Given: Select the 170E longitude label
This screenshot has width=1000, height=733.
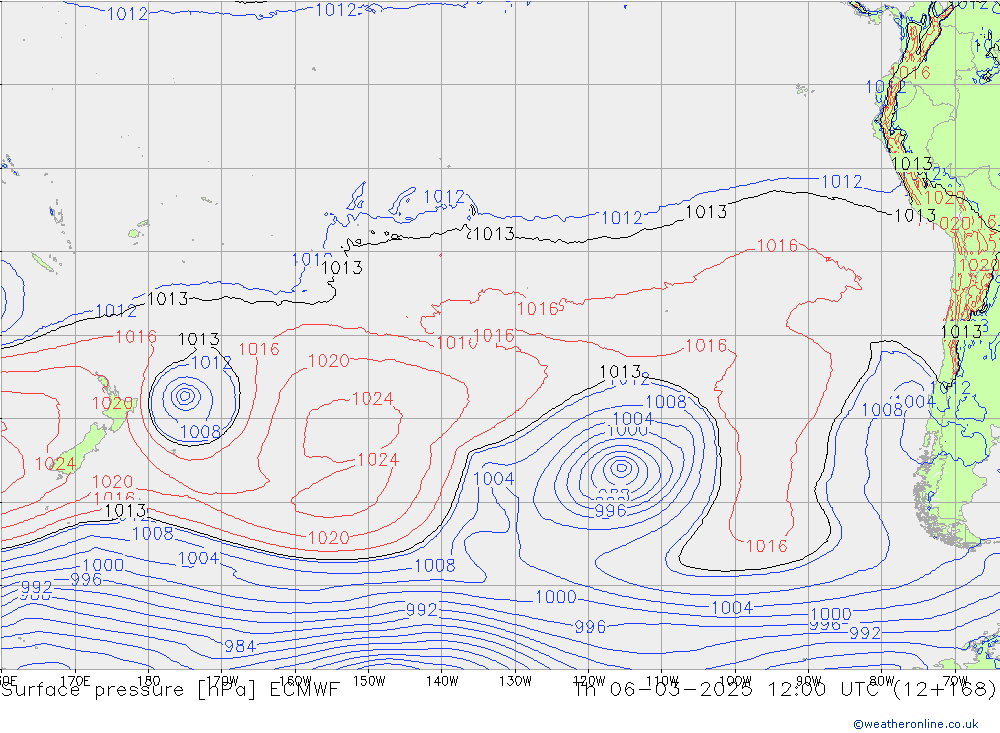Looking at the screenshot, I should [75, 681].
